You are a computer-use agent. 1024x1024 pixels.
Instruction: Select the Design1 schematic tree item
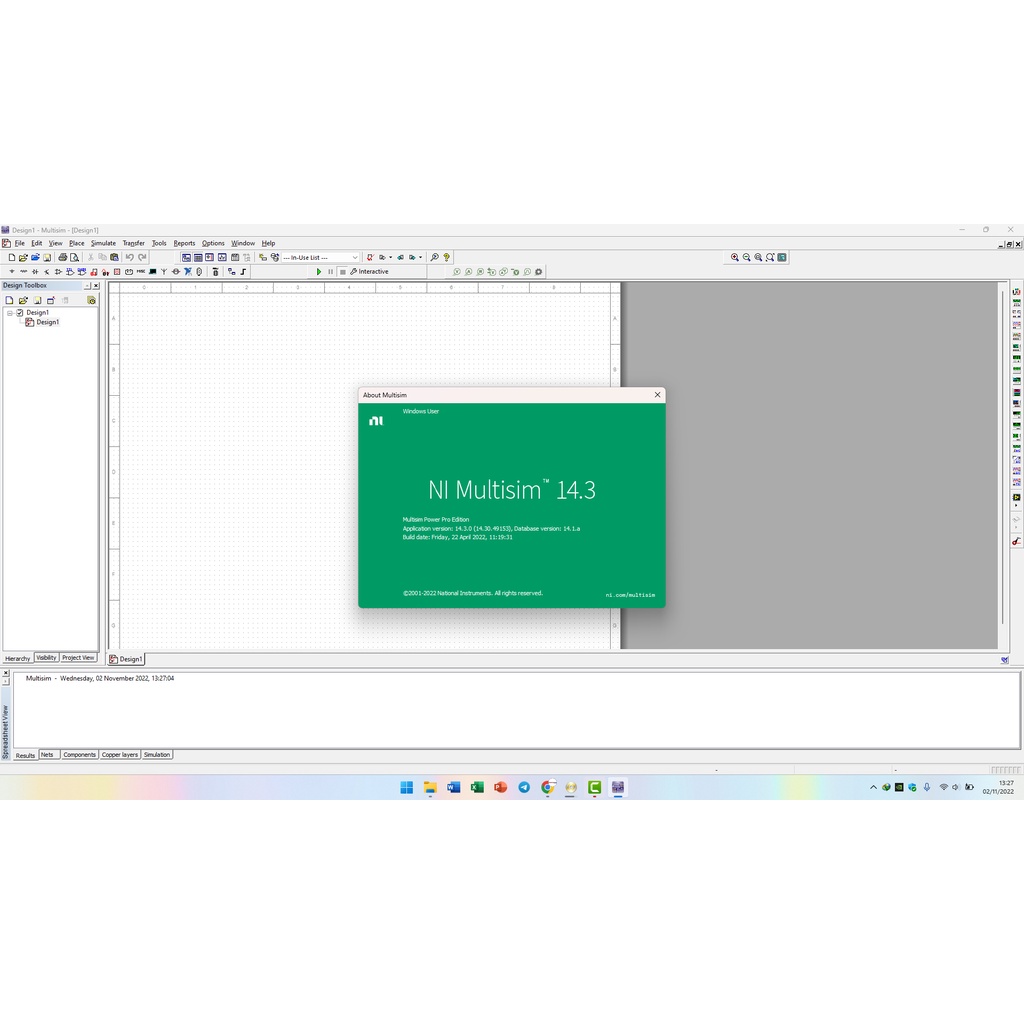coord(47,322)
